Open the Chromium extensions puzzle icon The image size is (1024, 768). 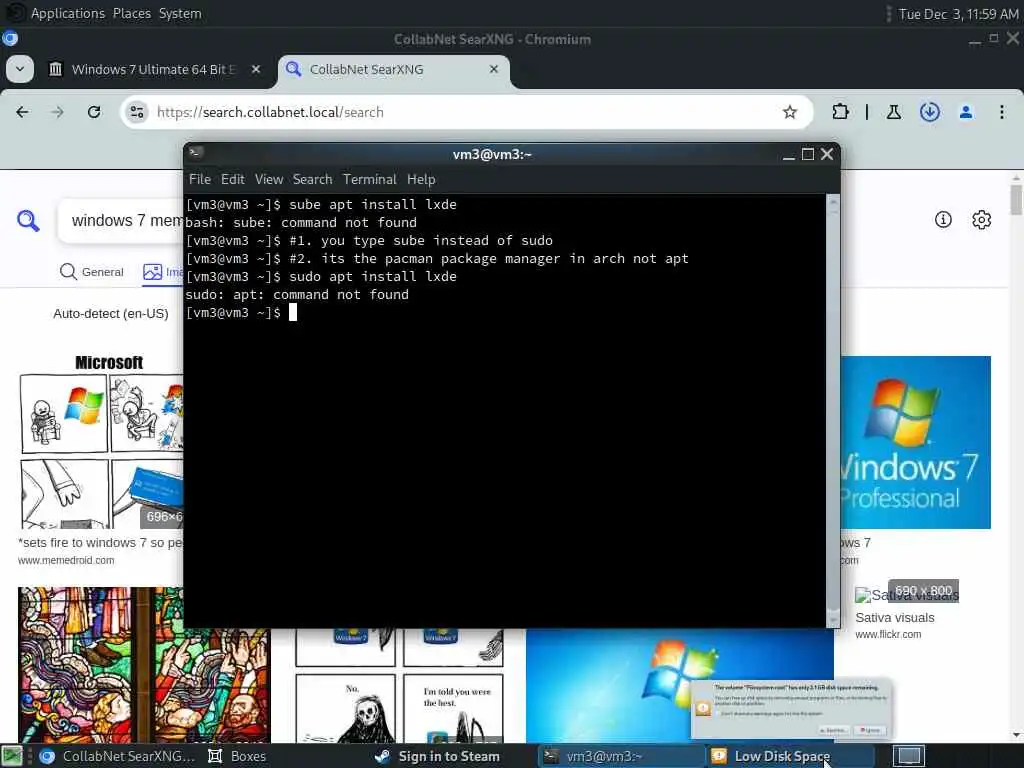point(840,112)
